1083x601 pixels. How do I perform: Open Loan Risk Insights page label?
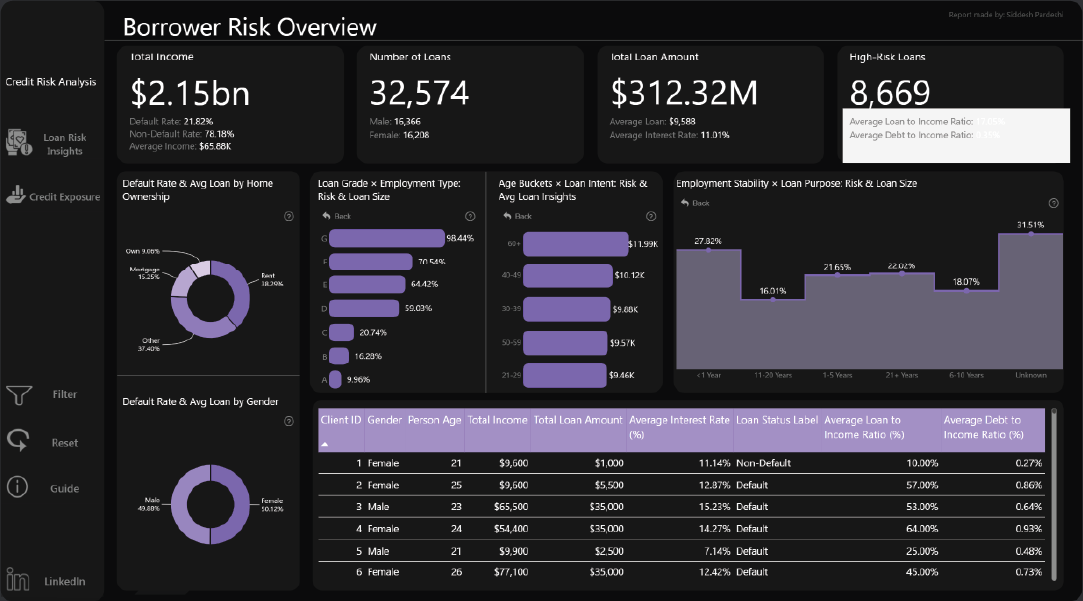tap(65, 144)
